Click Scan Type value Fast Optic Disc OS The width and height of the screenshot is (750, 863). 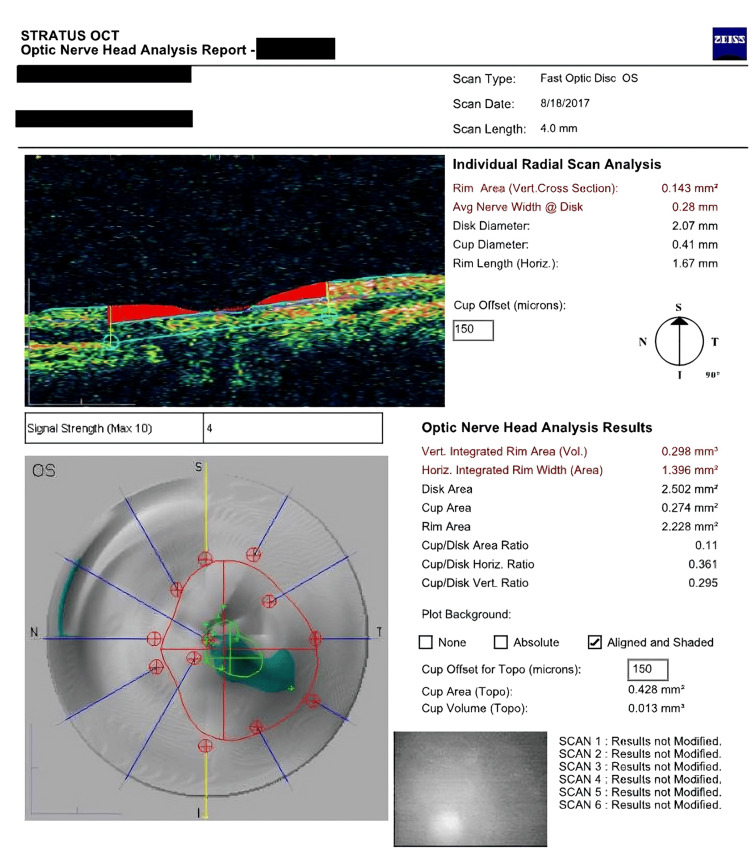[x=589, y=78]
